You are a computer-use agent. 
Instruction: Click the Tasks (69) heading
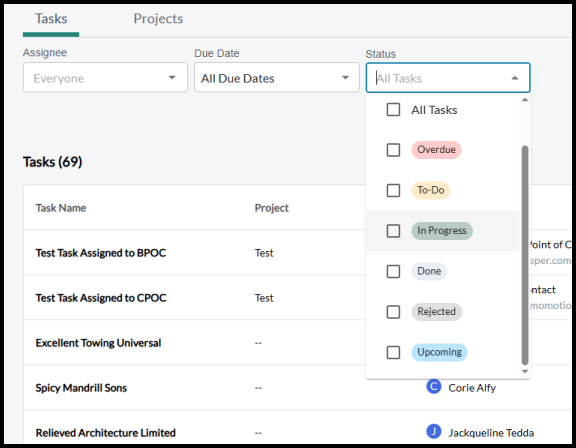[53, 162]
